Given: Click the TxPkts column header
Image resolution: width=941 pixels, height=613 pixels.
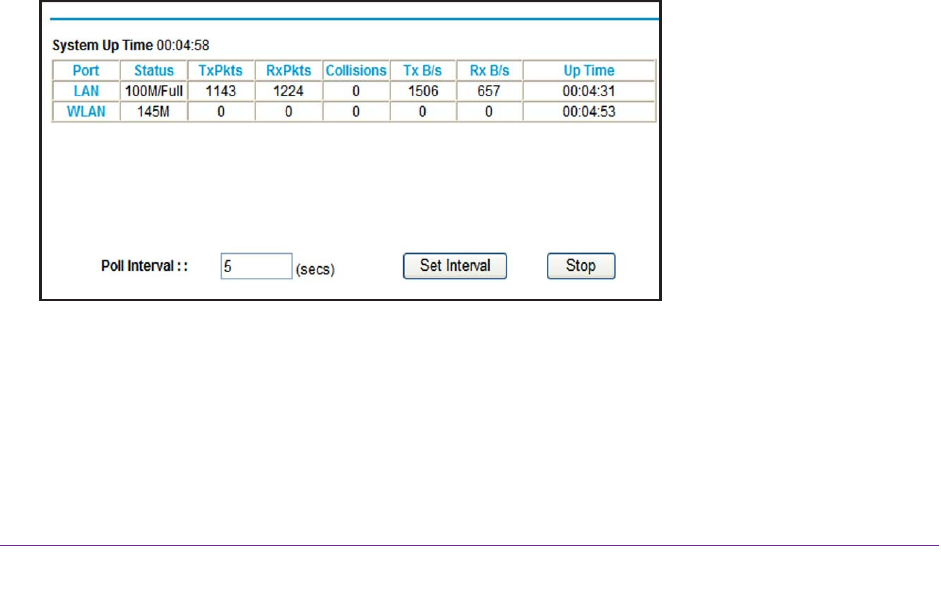Looking at the screenshot, I should click(x=221, y=70).
